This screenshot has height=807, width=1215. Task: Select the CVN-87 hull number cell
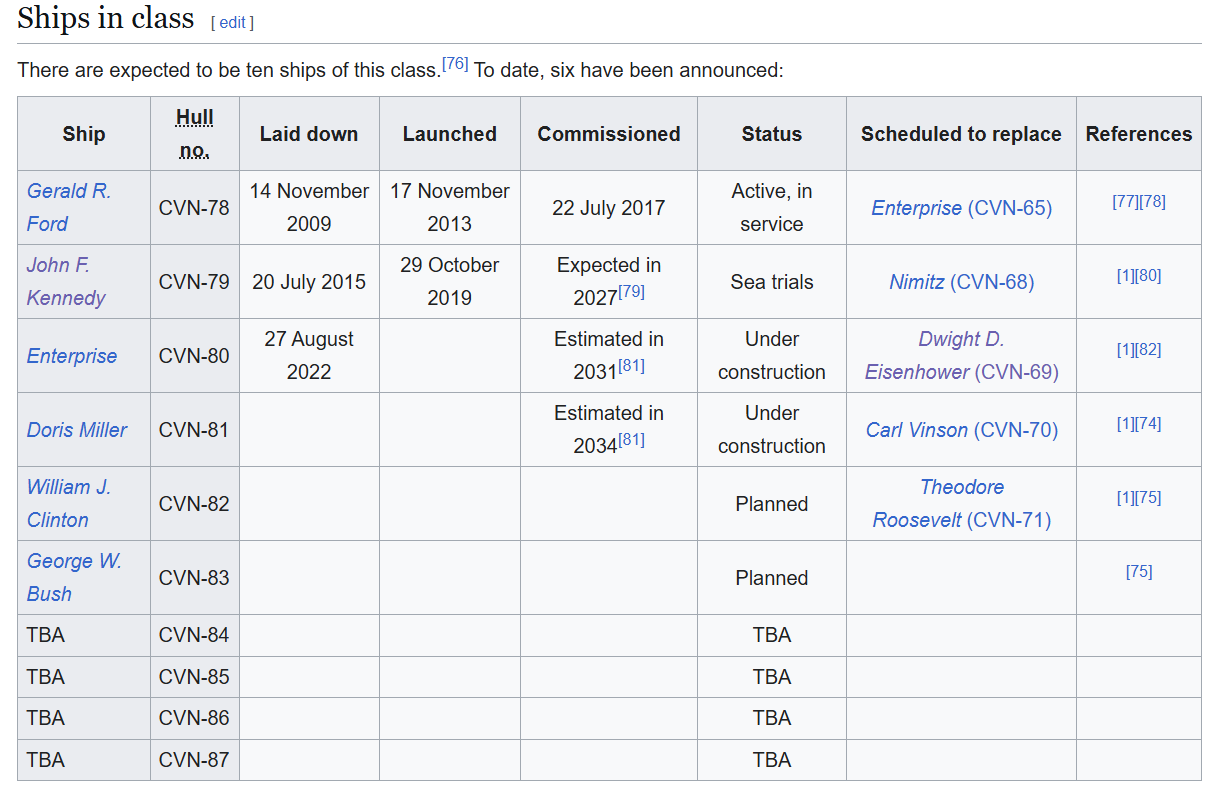(194, 760)
